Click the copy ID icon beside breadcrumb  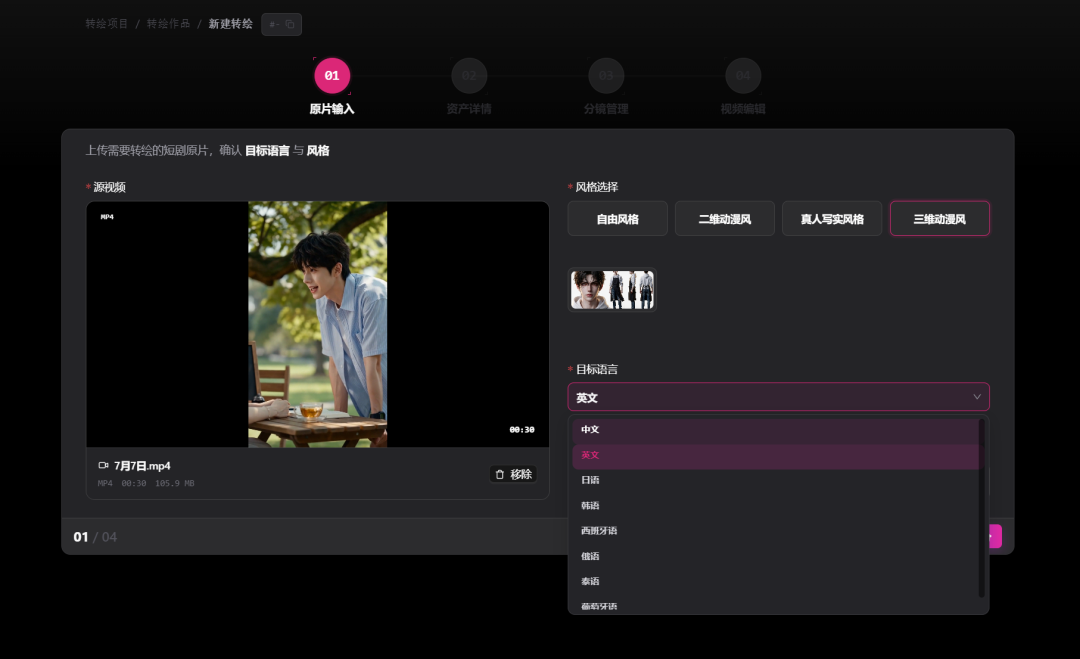290,24
